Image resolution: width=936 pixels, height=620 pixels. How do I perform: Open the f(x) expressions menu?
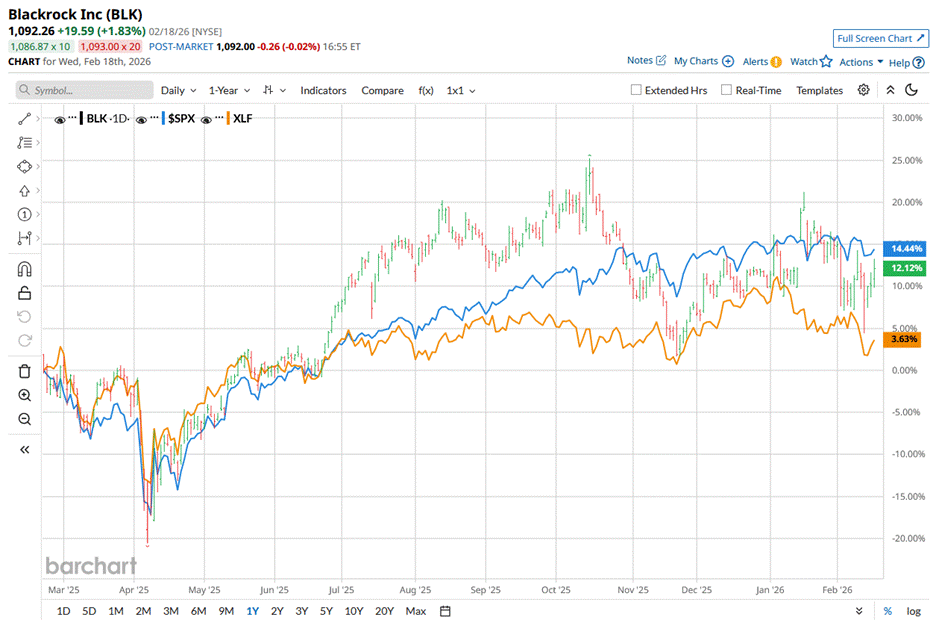[426, 91]
